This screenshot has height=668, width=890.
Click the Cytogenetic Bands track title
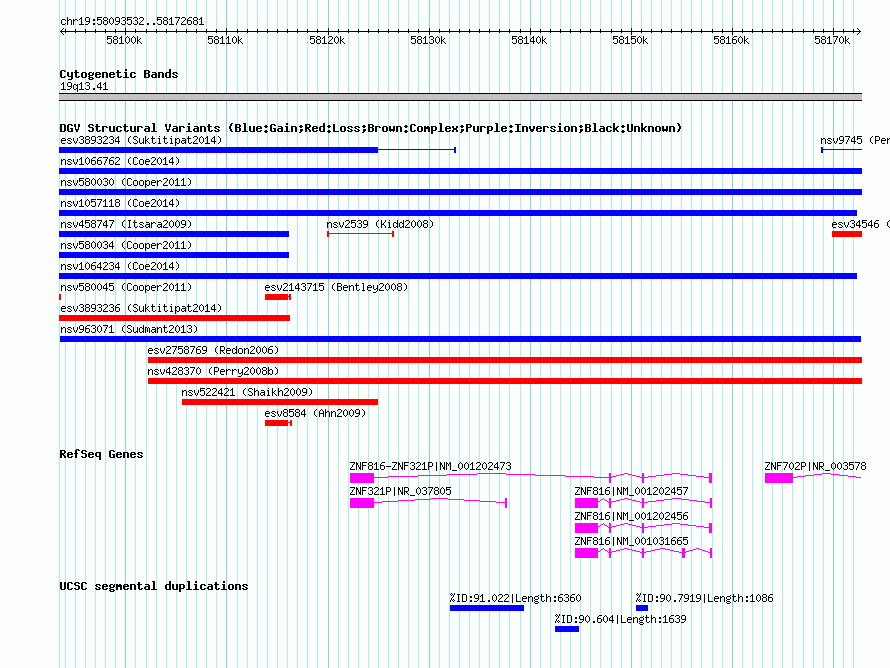119,74
